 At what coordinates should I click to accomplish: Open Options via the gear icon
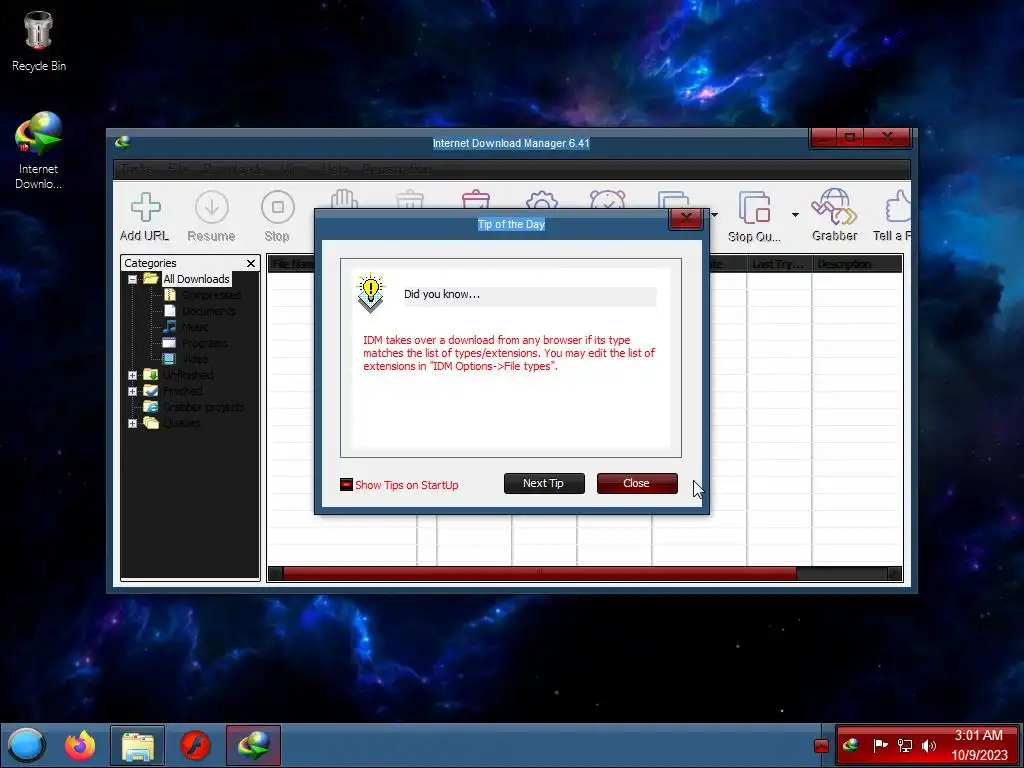[541, 199]
